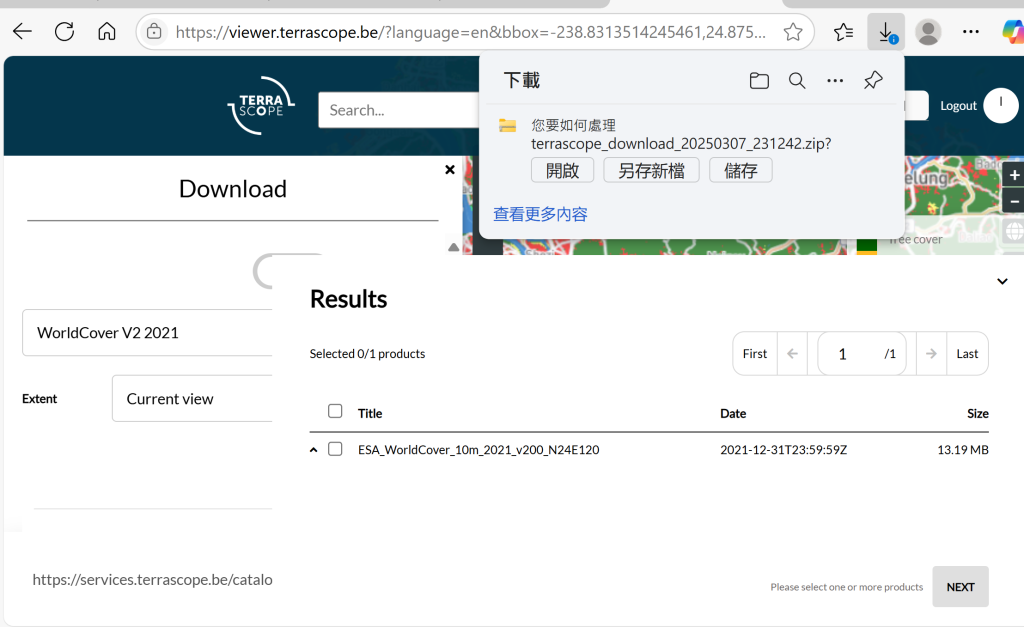Search downloads with the magnifier icon

pos(797,80)
